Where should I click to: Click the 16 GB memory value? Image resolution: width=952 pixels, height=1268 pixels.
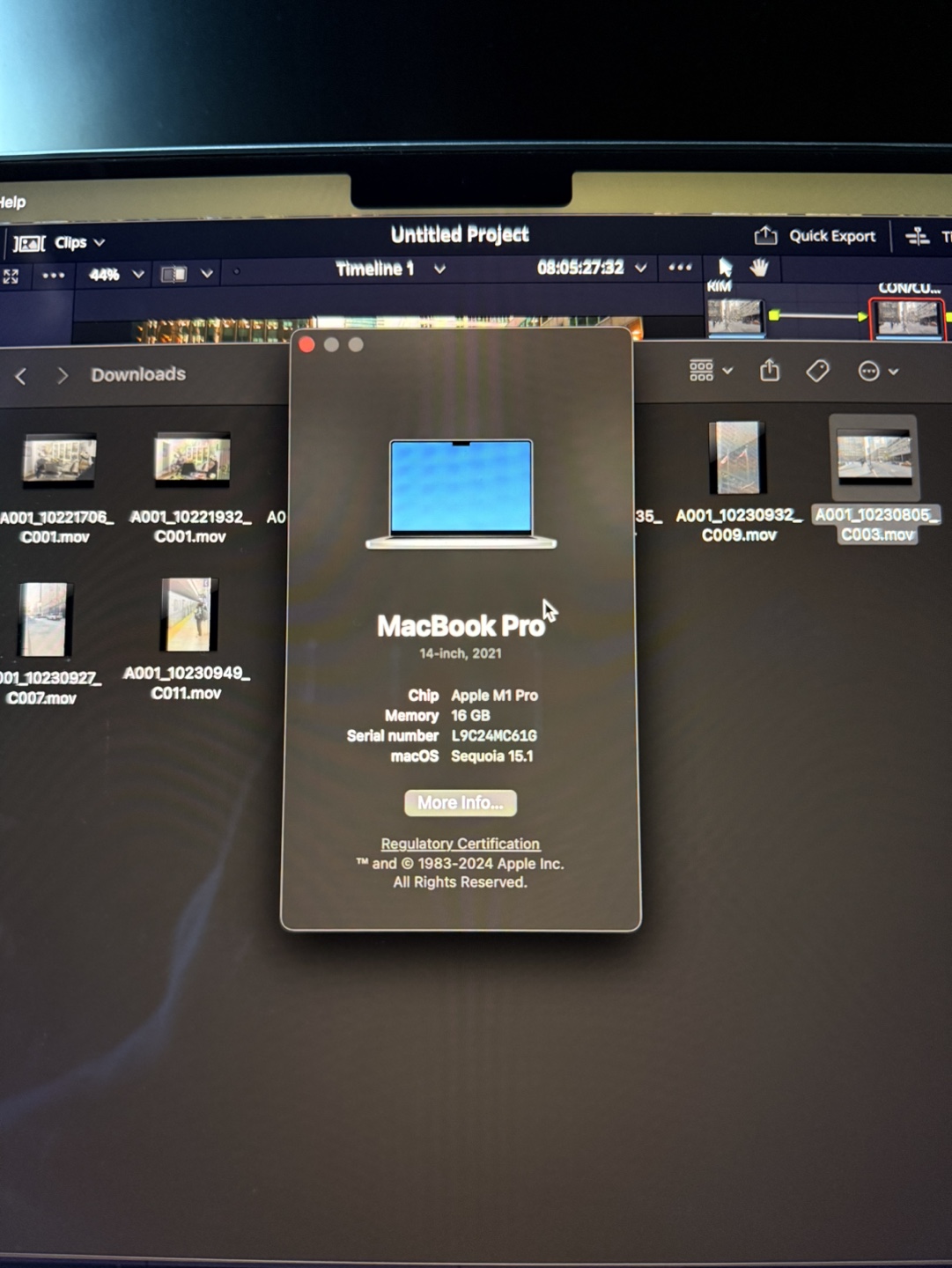tap(470, 715)
